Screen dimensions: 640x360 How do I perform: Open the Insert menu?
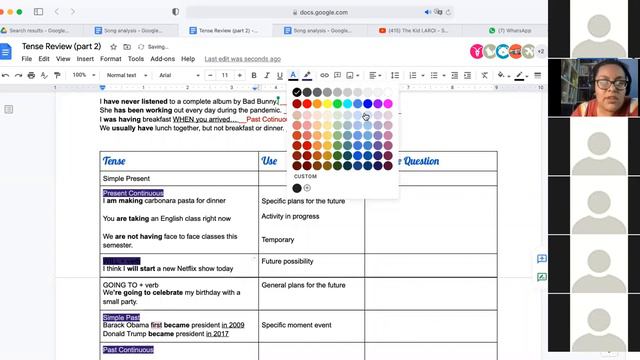coord(85,59)
